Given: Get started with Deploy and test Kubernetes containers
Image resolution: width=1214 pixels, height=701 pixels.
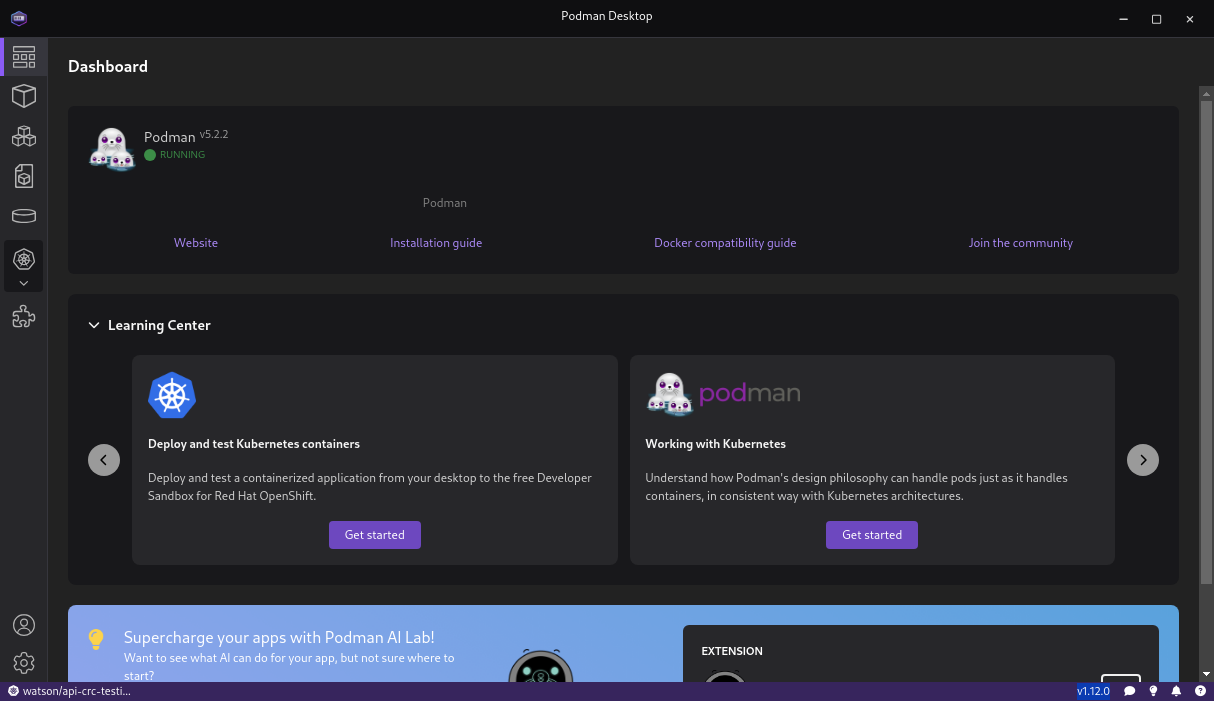Looking at the screenshot, I should pos(375,535).
